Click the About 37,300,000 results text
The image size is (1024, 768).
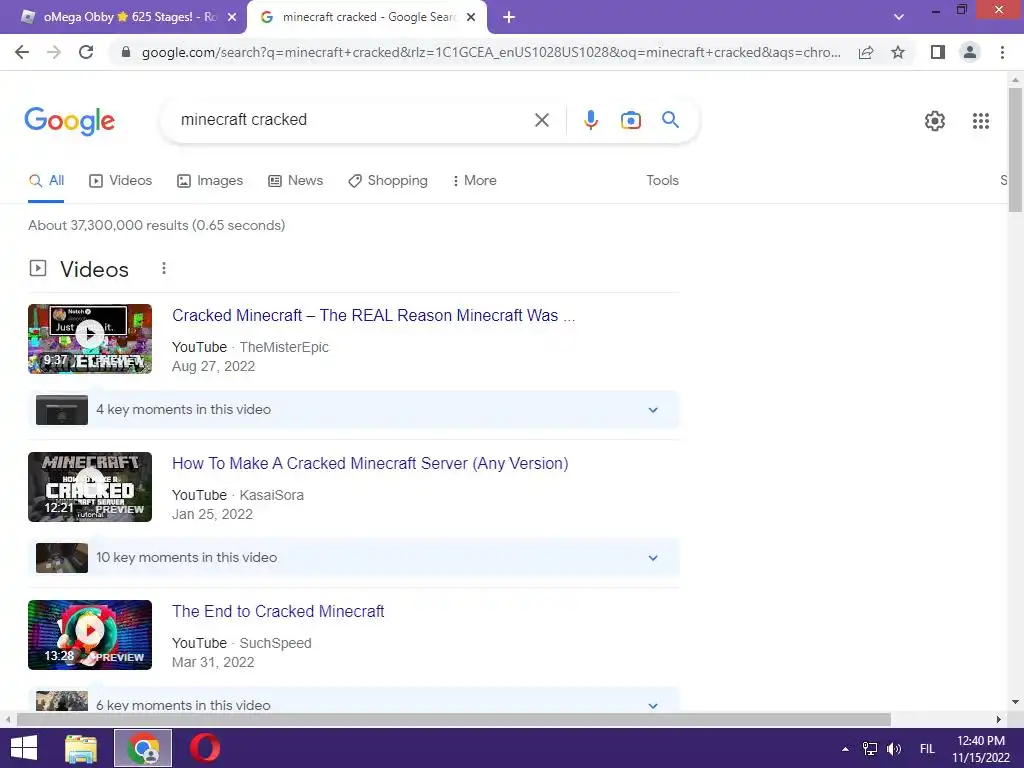157,225
